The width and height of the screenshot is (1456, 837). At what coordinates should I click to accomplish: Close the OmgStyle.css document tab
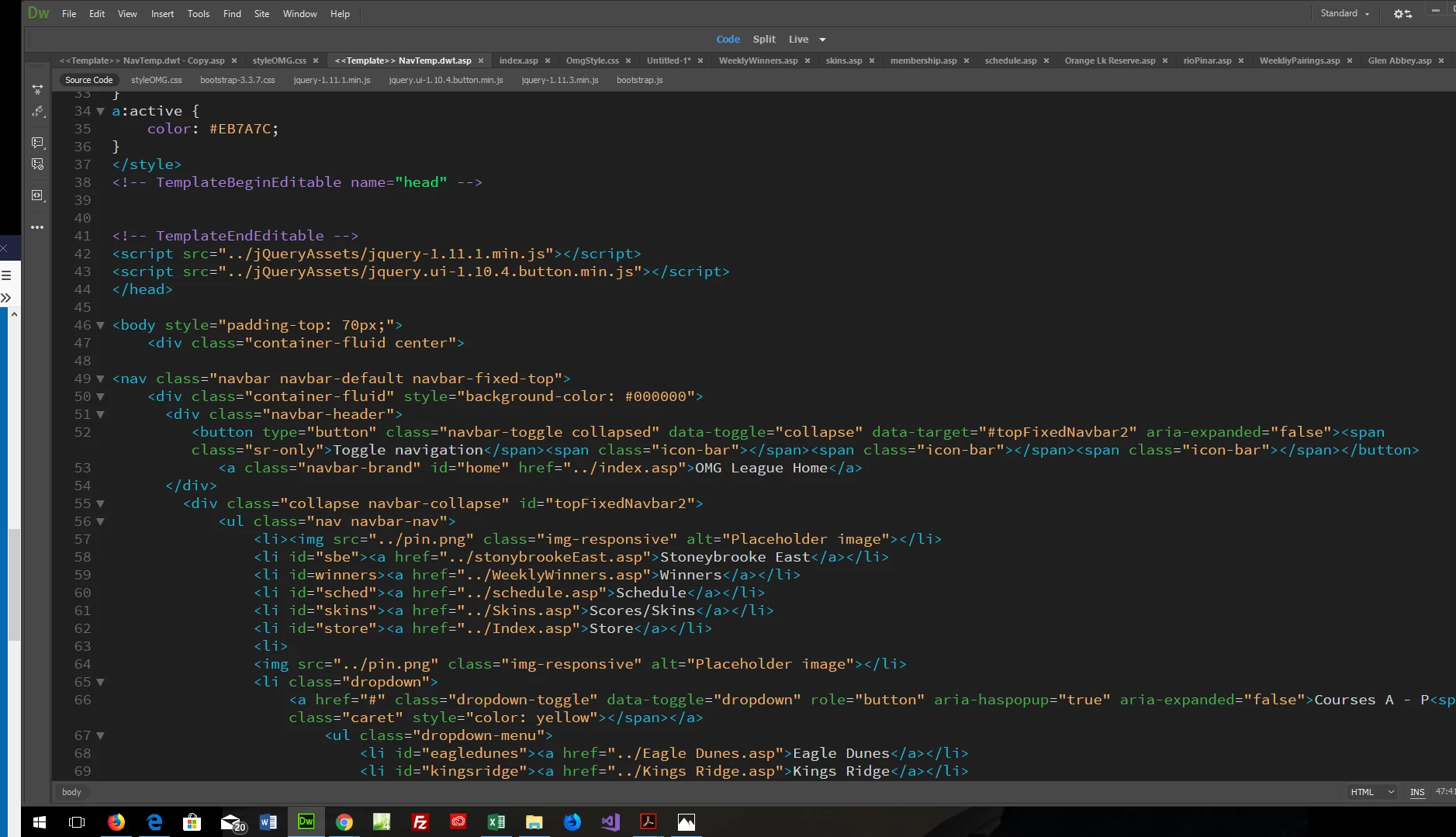pyautogui.click(x=628, y=61)
